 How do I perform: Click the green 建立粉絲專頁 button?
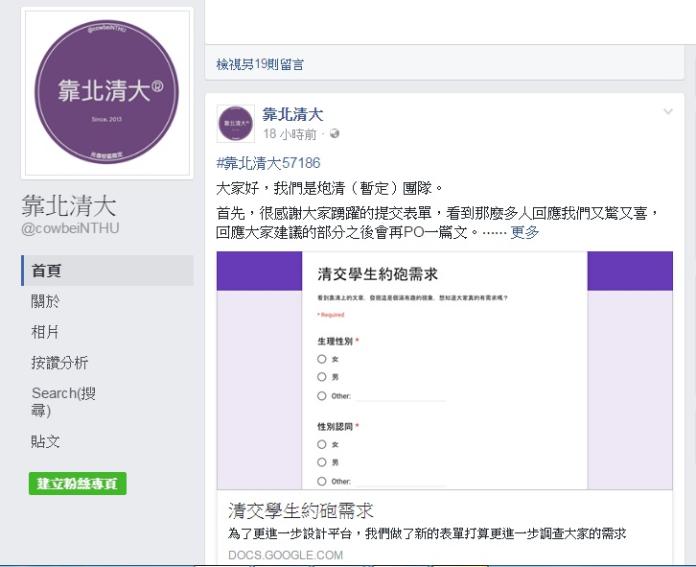tap(78, 483)
